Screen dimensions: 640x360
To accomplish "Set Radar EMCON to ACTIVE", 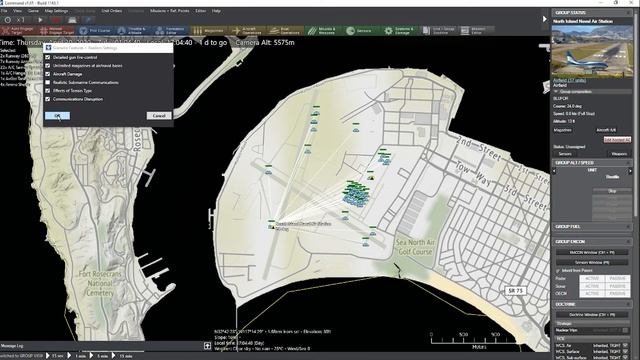I will [x=592, y=278].
